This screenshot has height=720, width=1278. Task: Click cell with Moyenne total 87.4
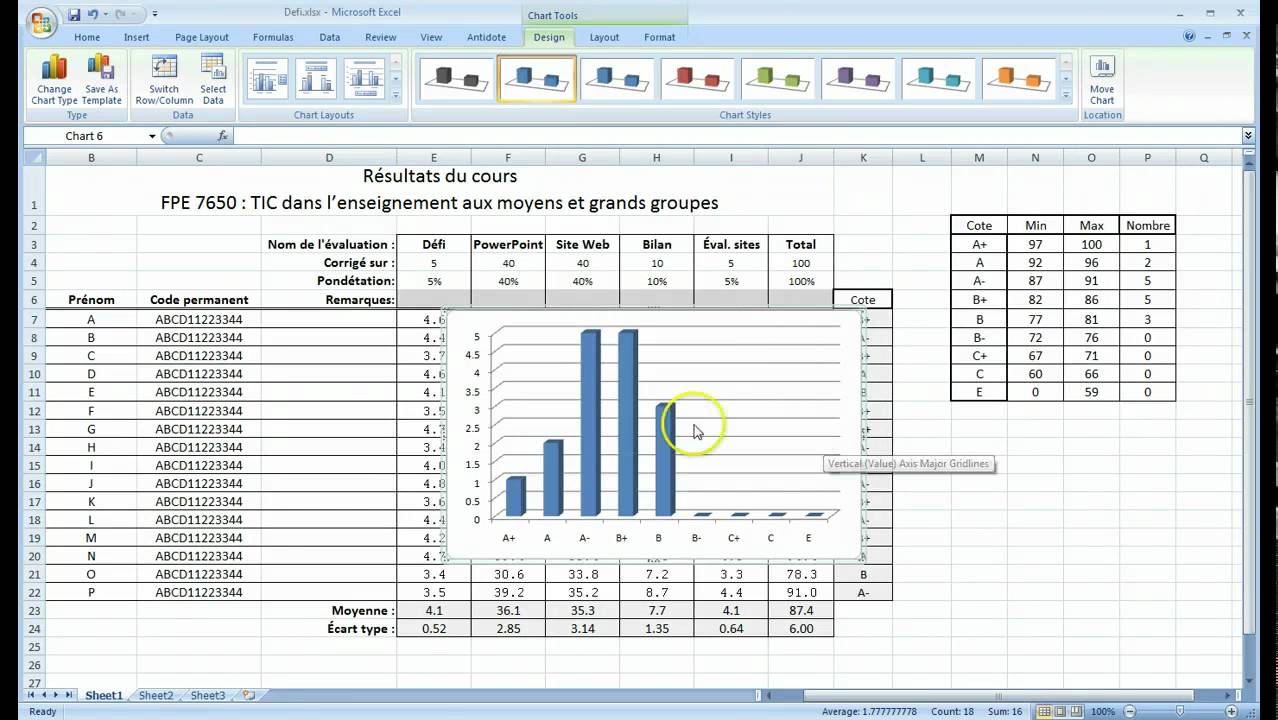click(800, 610)
